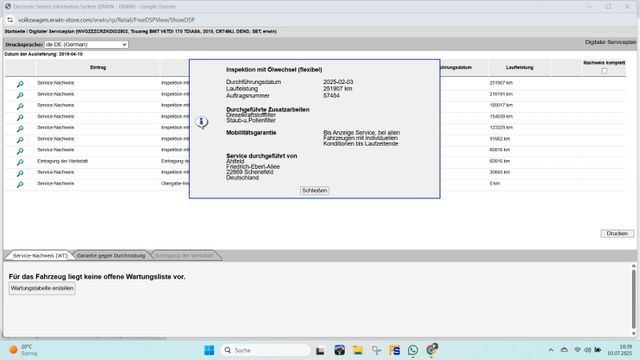View details of Eintragung der Werkstatt row
The image size is (640, 360).
[x=20, y=162]
